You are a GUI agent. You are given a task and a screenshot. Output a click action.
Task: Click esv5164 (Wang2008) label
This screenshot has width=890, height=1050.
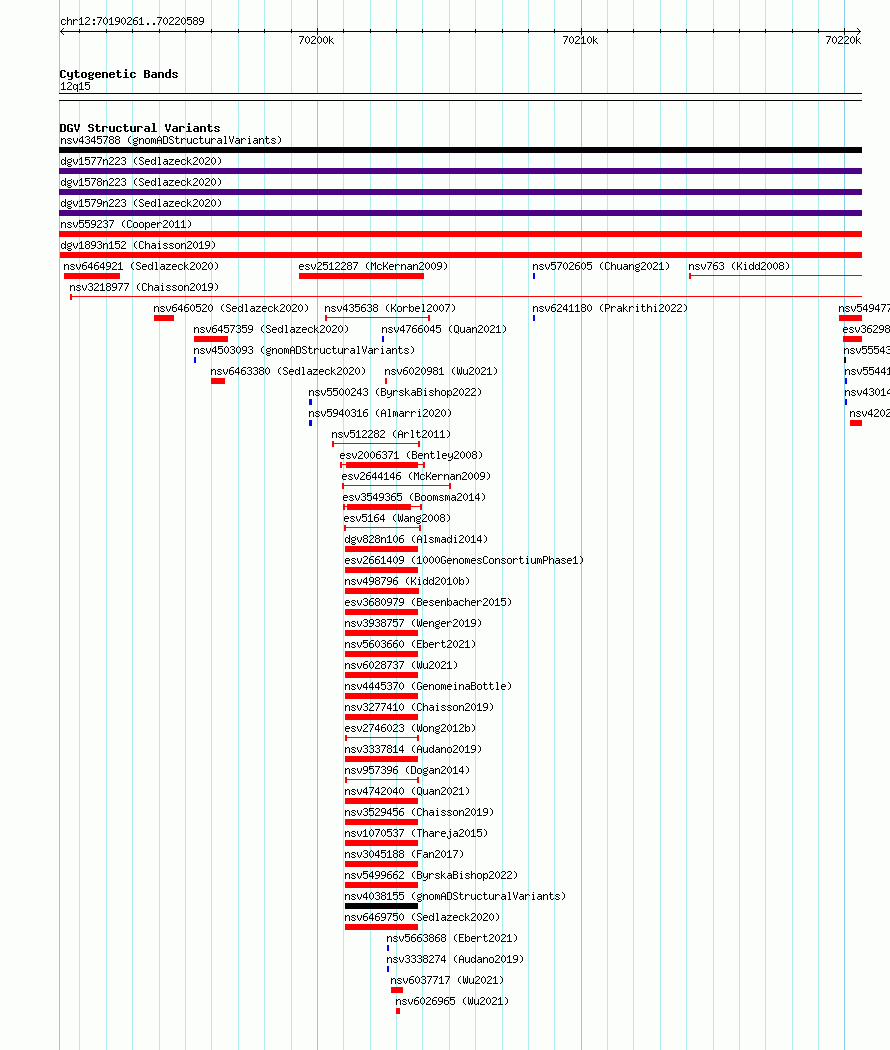(x=397, y=518)
